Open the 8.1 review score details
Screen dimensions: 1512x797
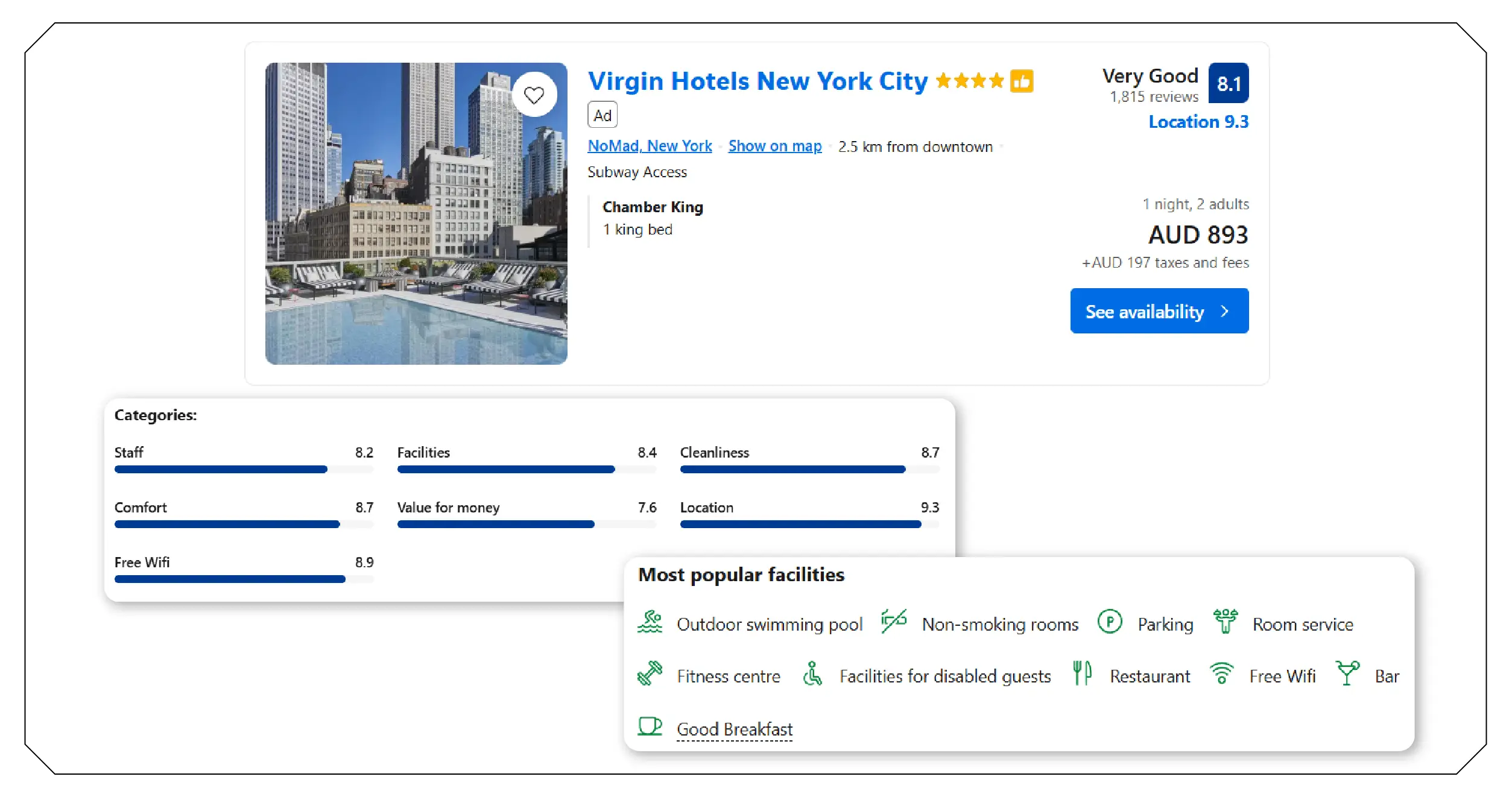click(x=1228, y=83)
